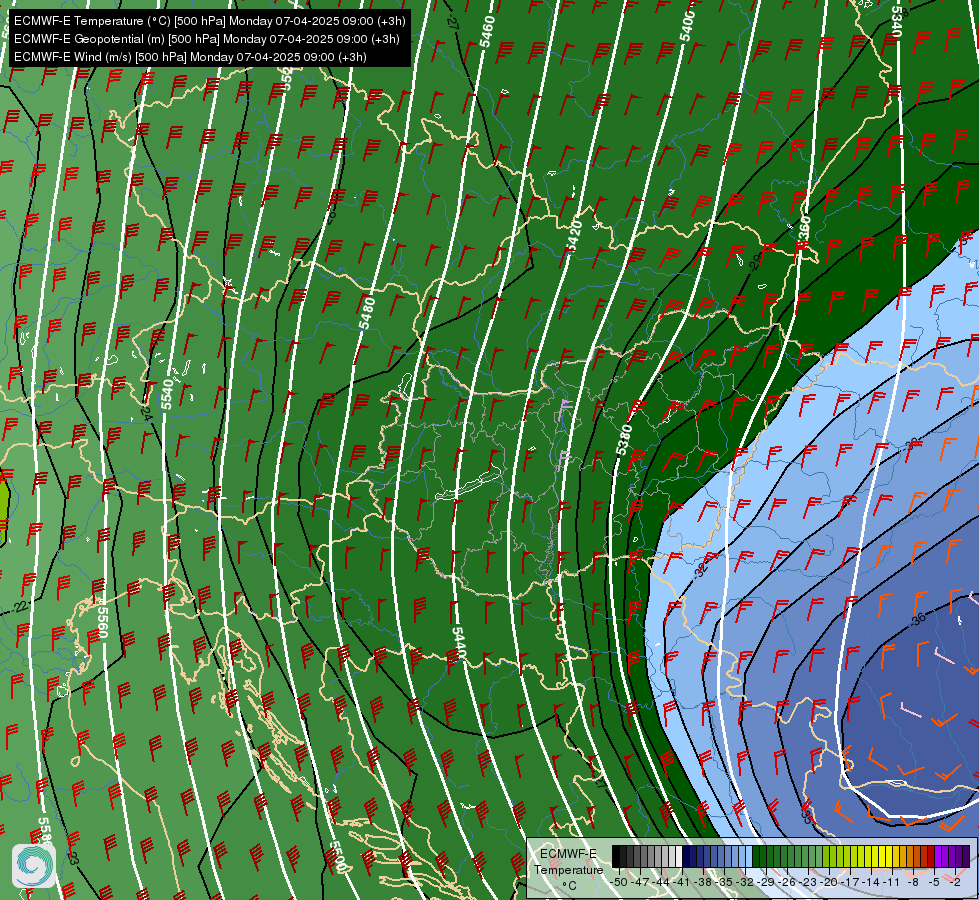This screenshot has height=900, width=979.
Task: Click the -29 isotherm label on the map
Action: coord(756,263)
